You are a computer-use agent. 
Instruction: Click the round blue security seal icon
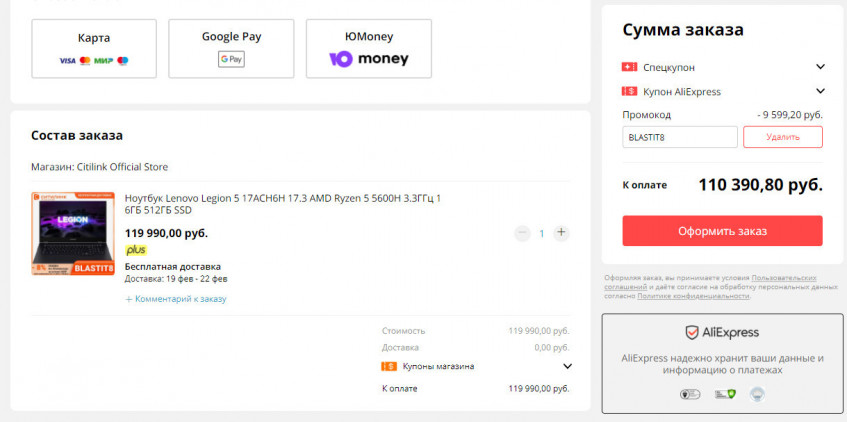click(757, 394)
